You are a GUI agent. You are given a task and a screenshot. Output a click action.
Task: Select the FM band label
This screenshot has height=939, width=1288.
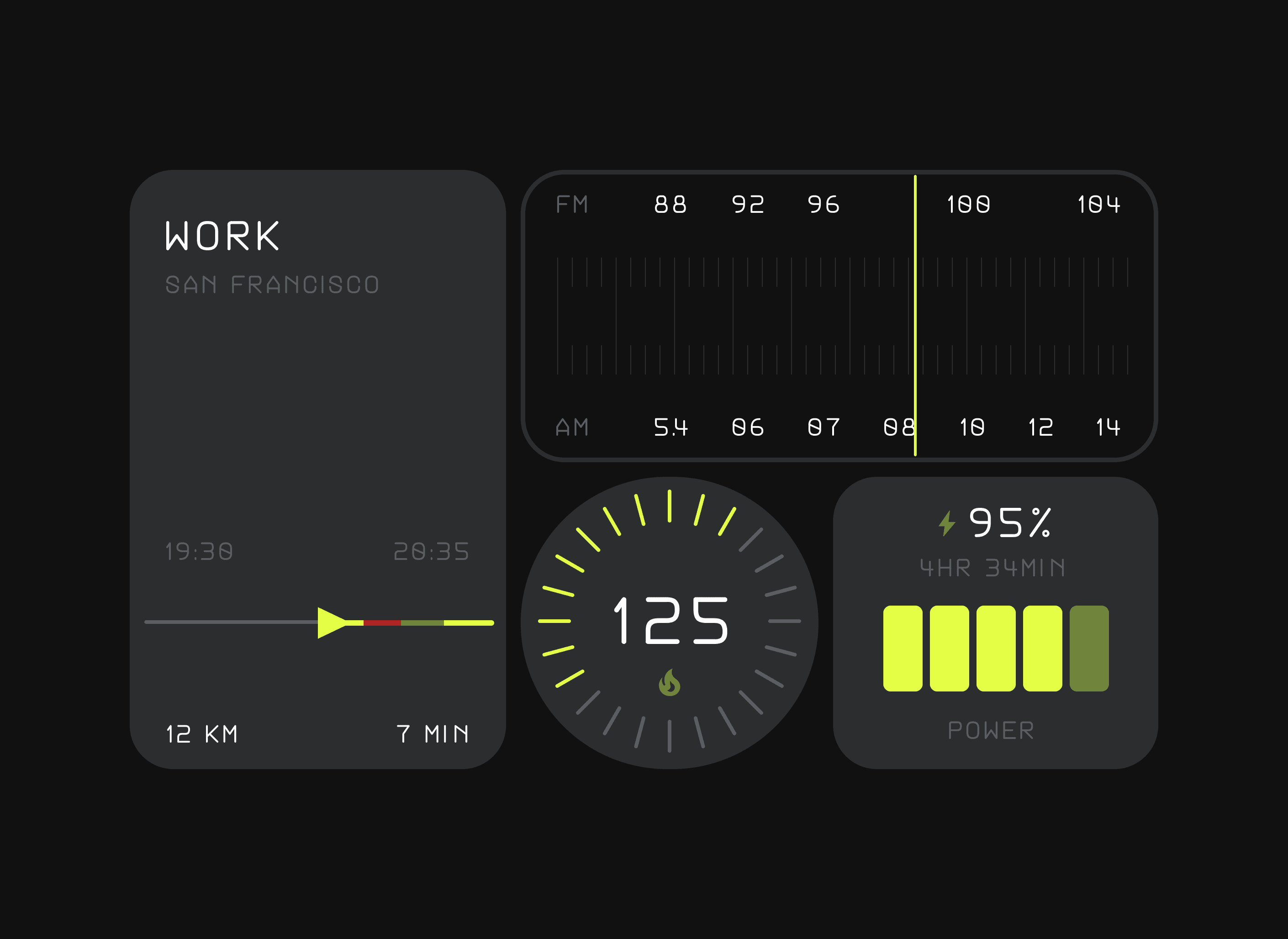(572, 205)
